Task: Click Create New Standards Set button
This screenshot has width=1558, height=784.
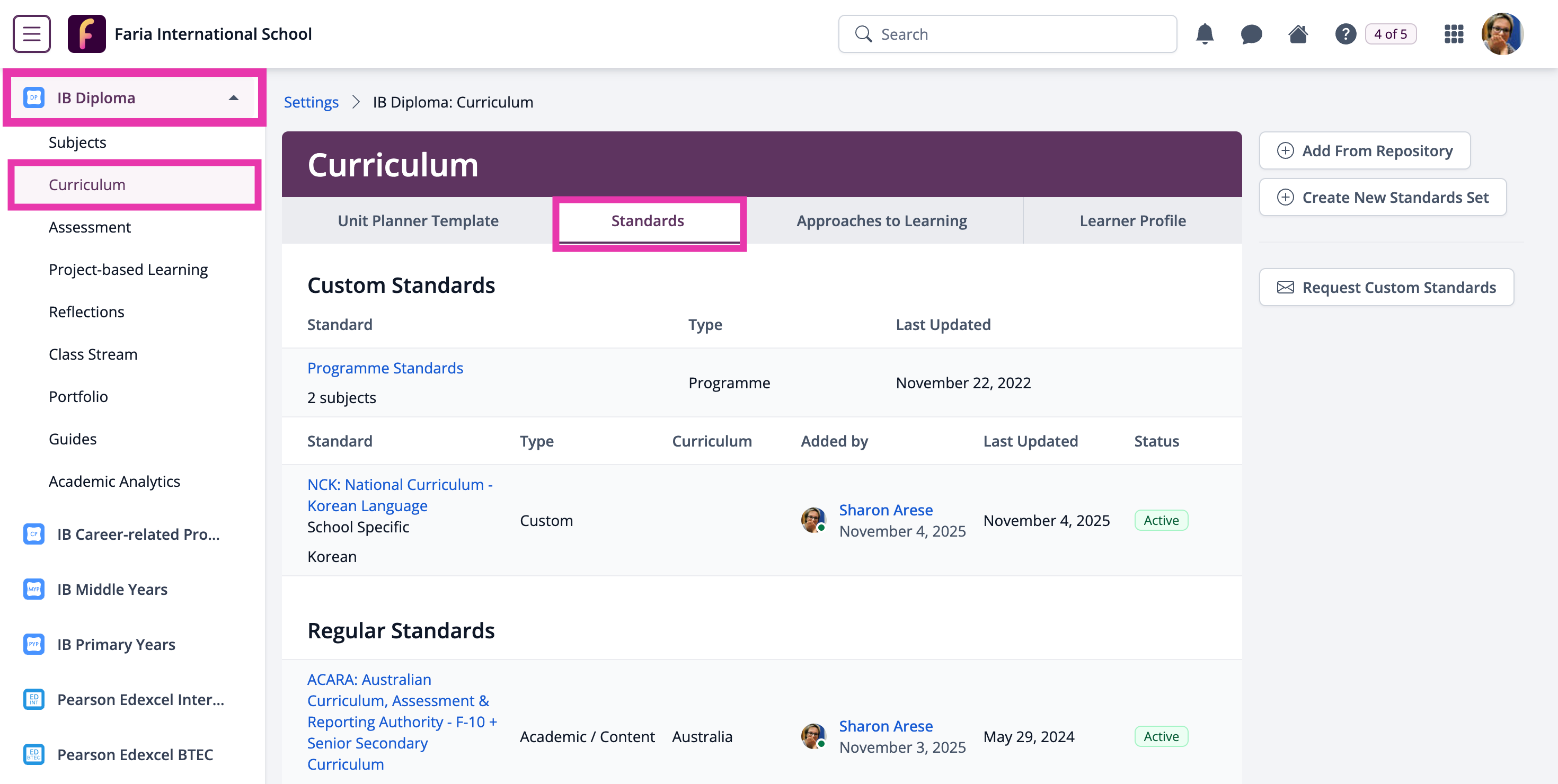Action: click(x=1383, y=197)
